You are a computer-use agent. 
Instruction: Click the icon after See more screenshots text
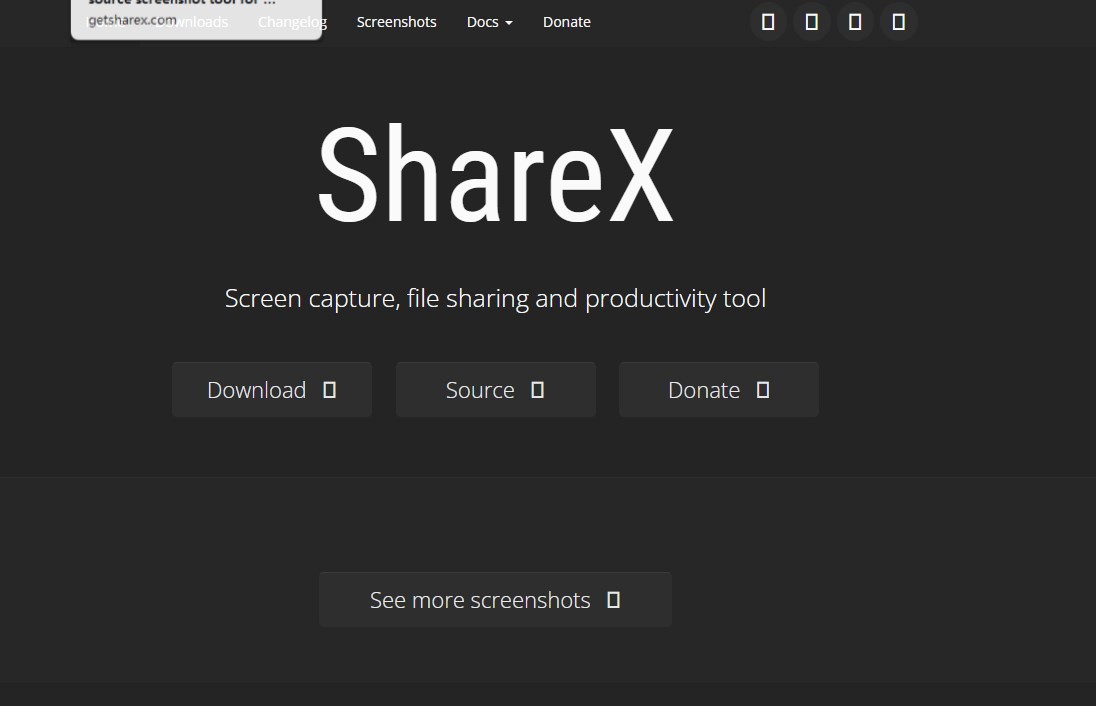(x=614, y=600)
